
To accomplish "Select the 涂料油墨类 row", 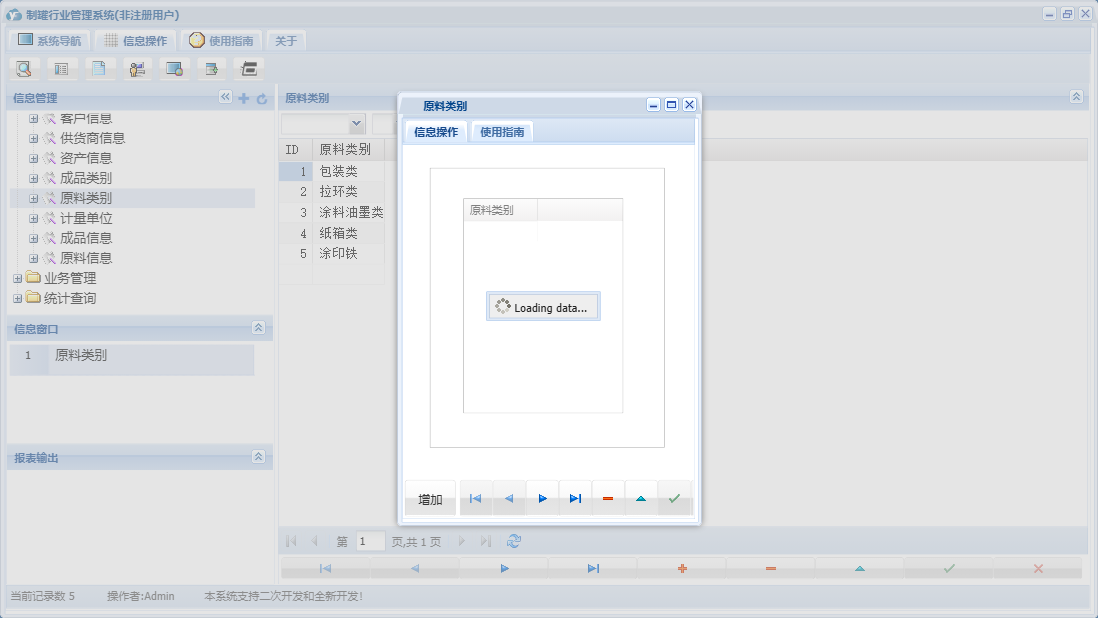I will tap(331, 212).
